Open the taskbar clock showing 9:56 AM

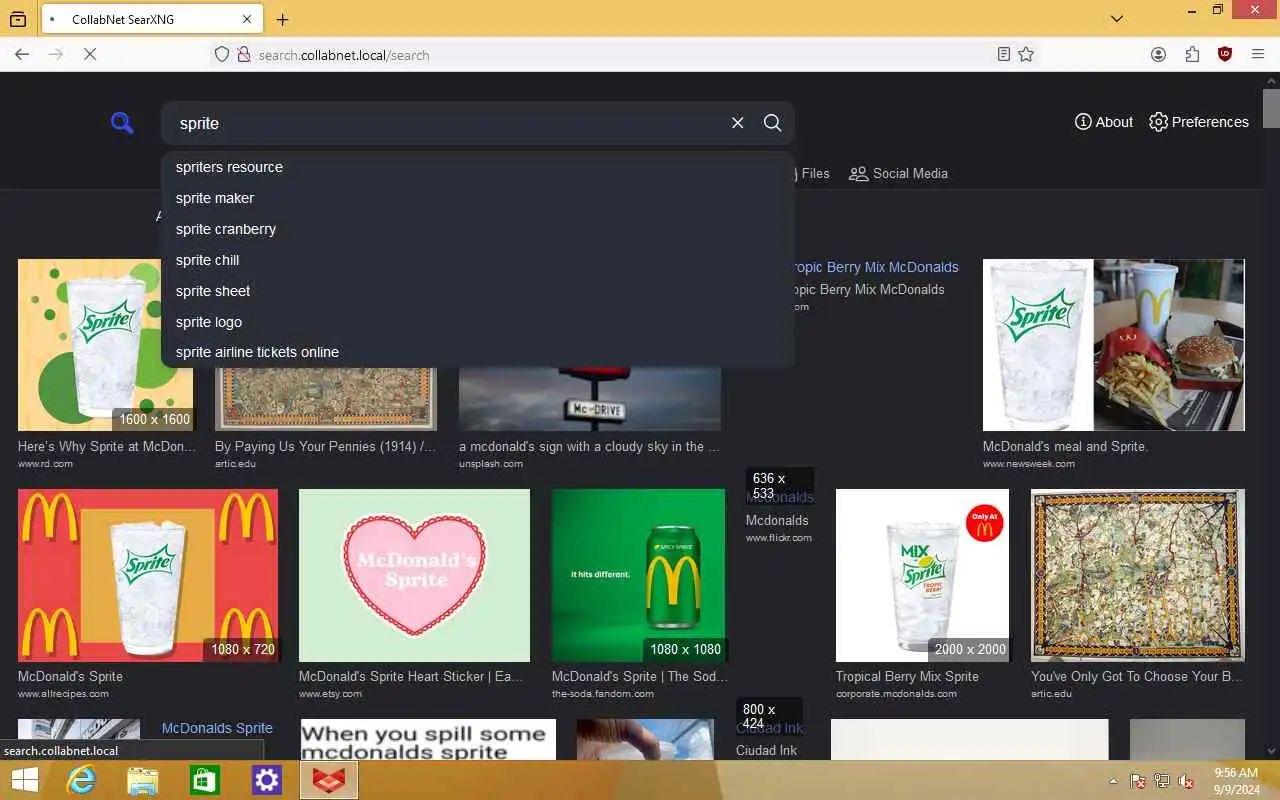pos(1236,781)
